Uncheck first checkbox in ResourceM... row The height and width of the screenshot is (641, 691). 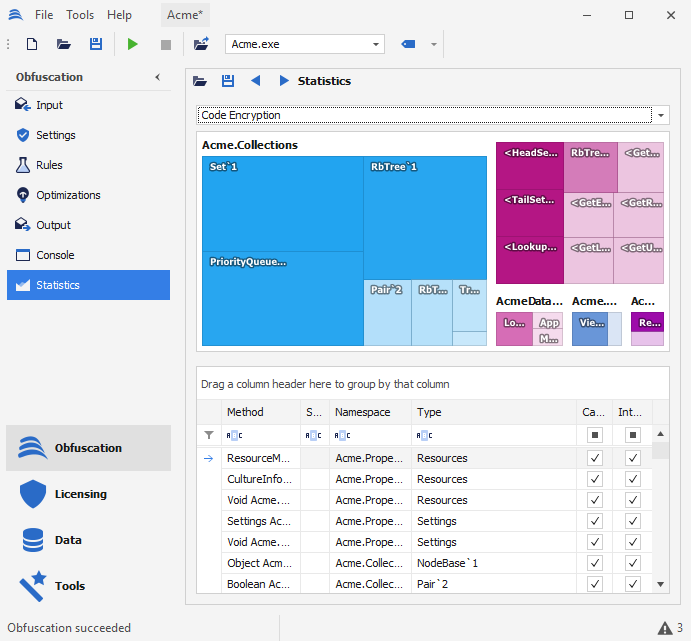point(595,458)
